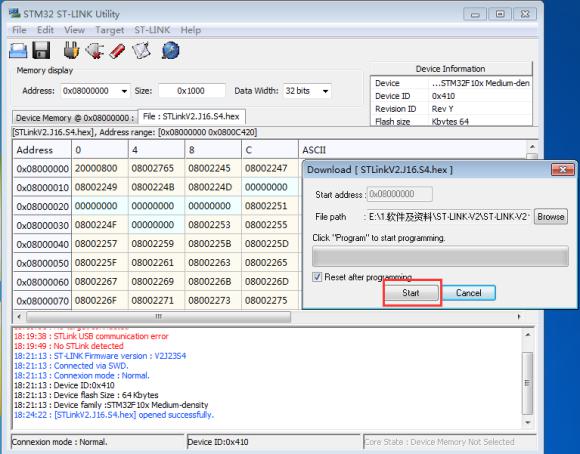Open the Target menu
Screen dimensions: 580x454
(109, 30)
